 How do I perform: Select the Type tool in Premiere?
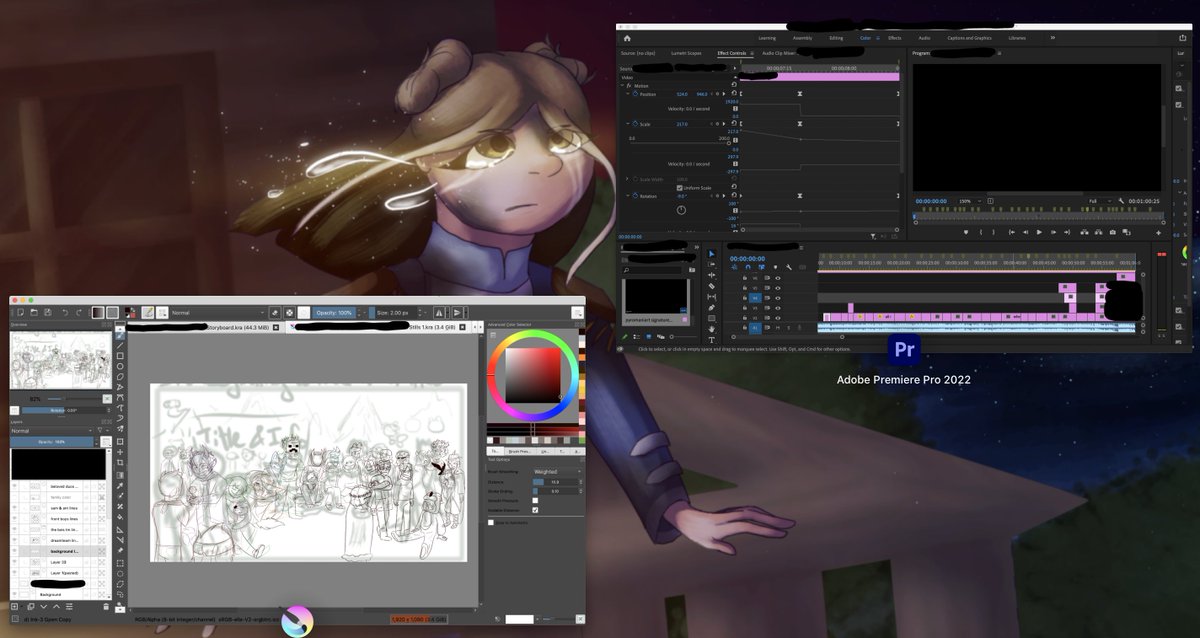[x=711, y=340]
